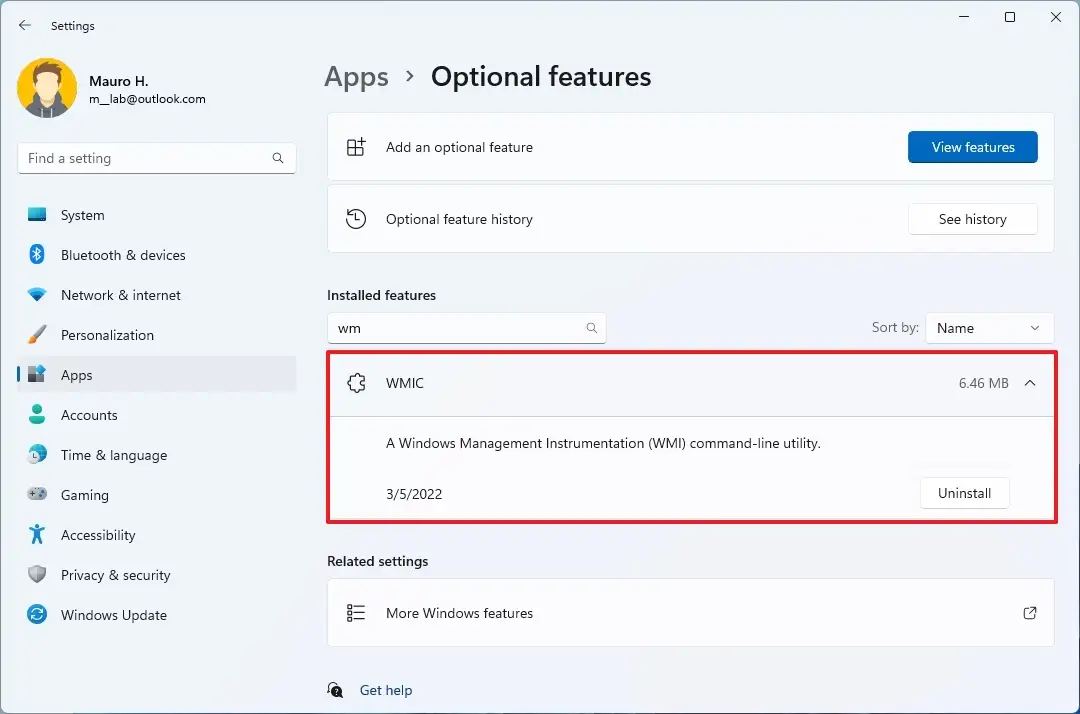Open Bluetooth & devices settings

123,255
